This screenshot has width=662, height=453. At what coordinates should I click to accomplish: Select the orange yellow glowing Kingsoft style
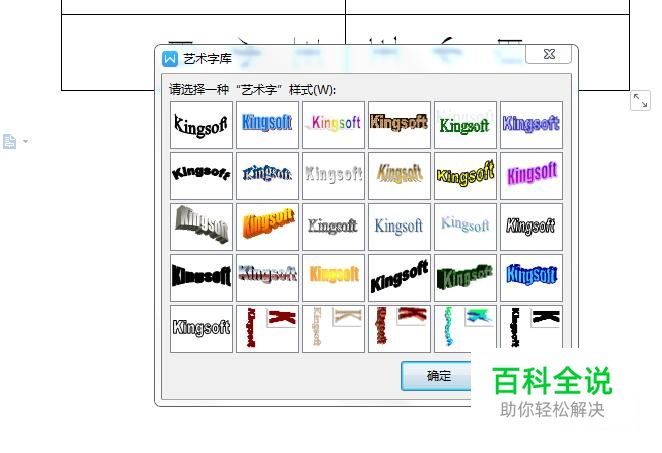point(333,278)
